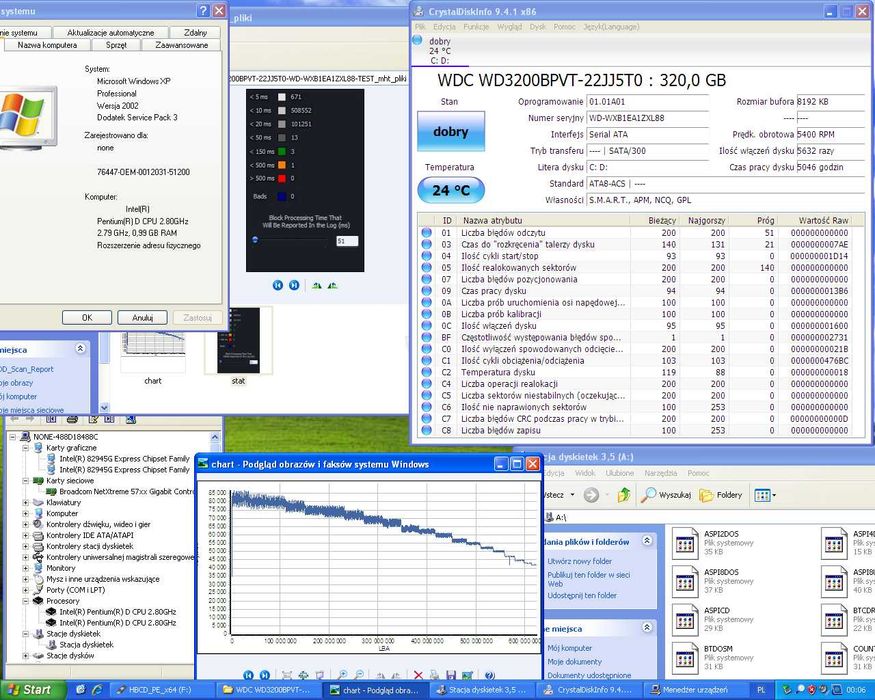Expand Porty (COM i LPT) node
This screenshot has height=700, width=875.
pos(26,590)
